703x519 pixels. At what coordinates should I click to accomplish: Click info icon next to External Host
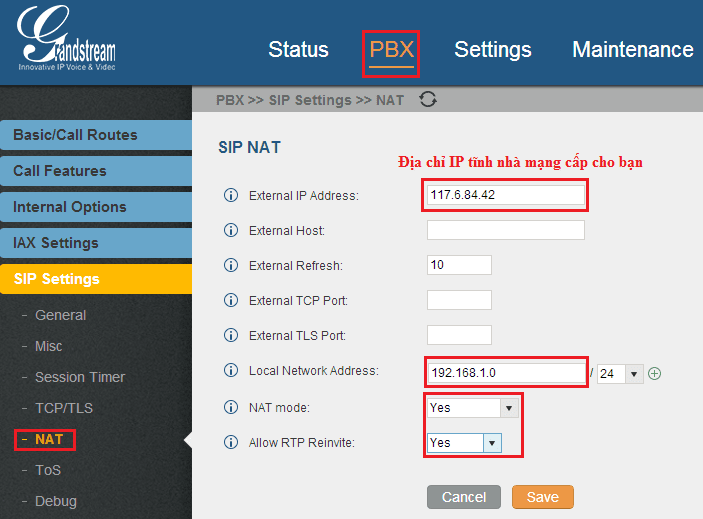[231, 230]
